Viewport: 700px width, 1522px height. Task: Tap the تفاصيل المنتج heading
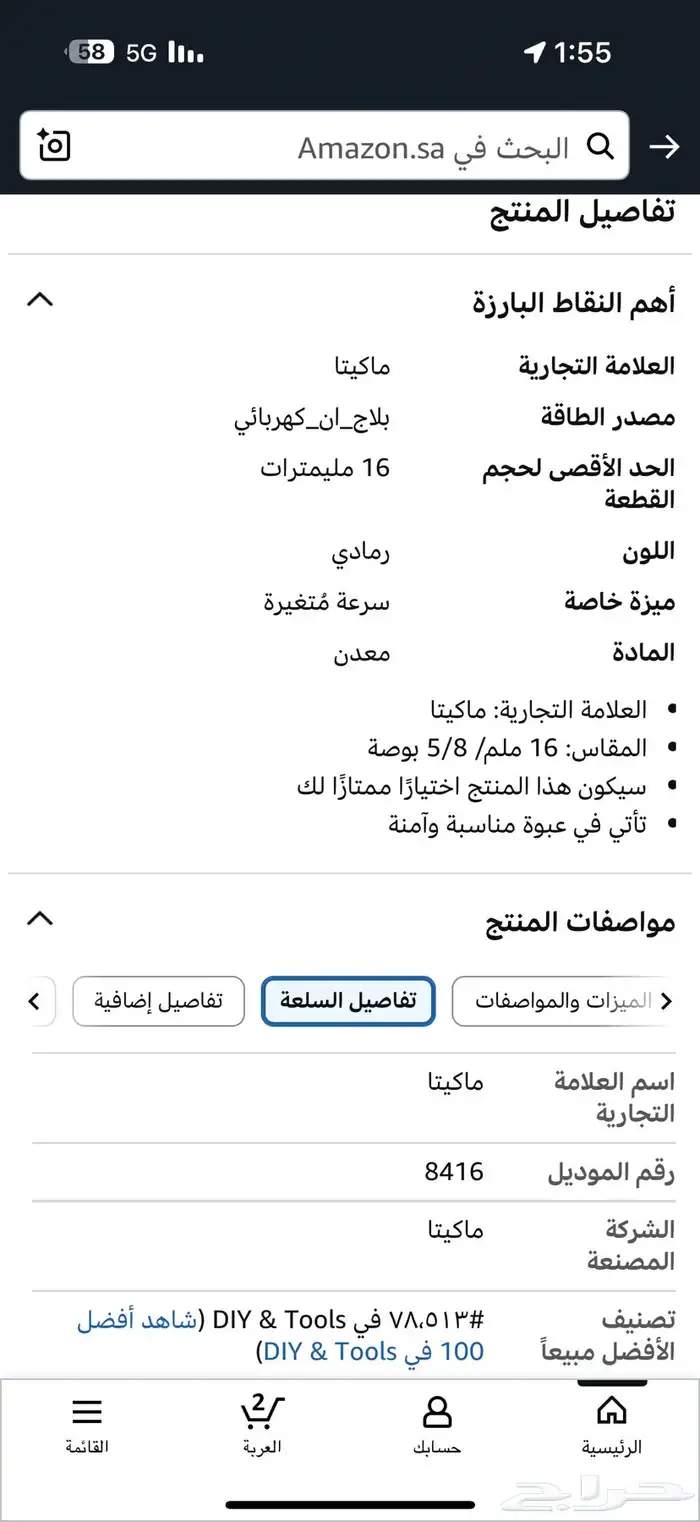[x=582, y=212]
